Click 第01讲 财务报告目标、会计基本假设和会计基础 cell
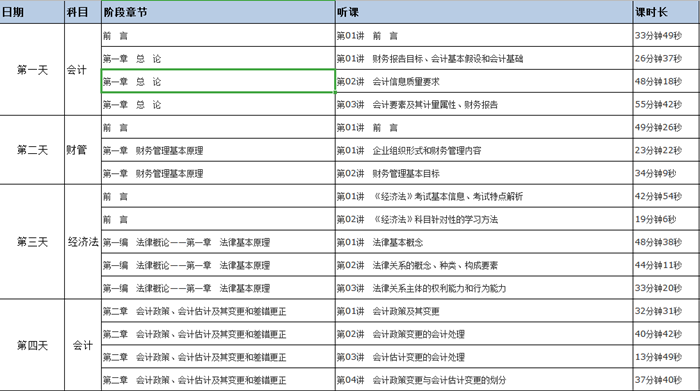This screenshot has height=391, width=700. coord(484,58)
